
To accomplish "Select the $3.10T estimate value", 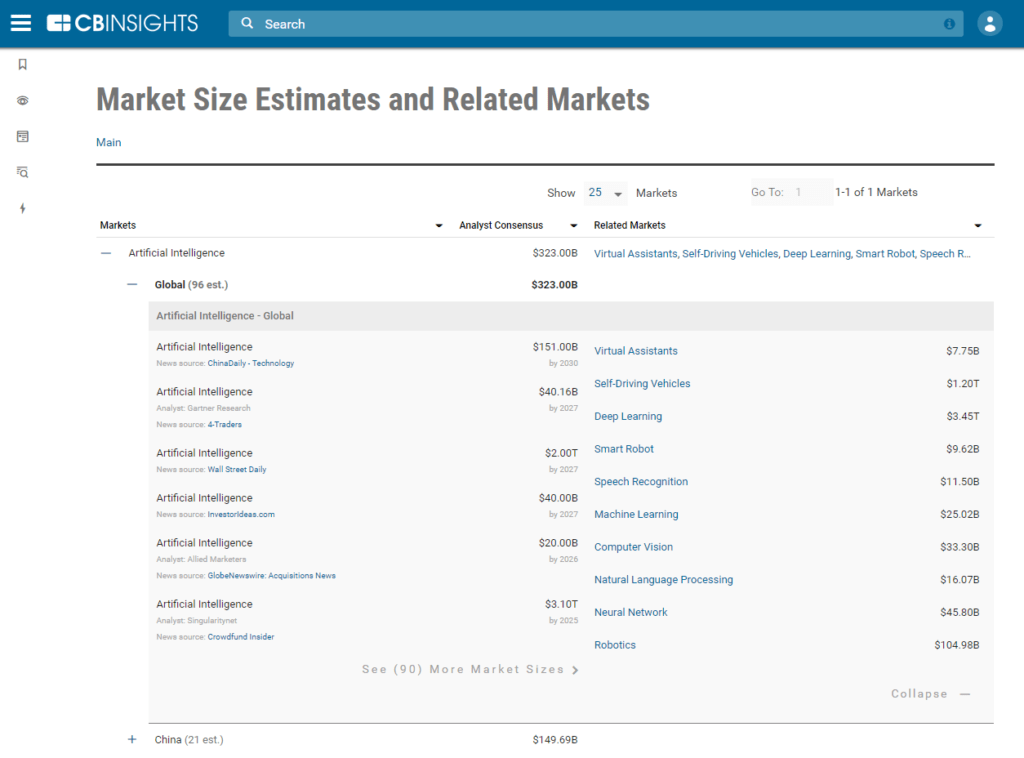I will coord(562,604).
